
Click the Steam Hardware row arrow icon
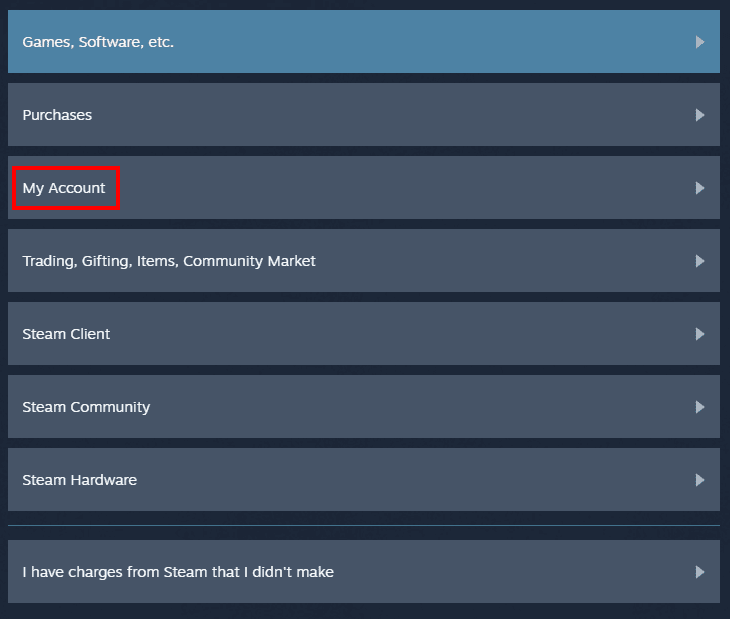pyautogui.click(x=700, y=480)
